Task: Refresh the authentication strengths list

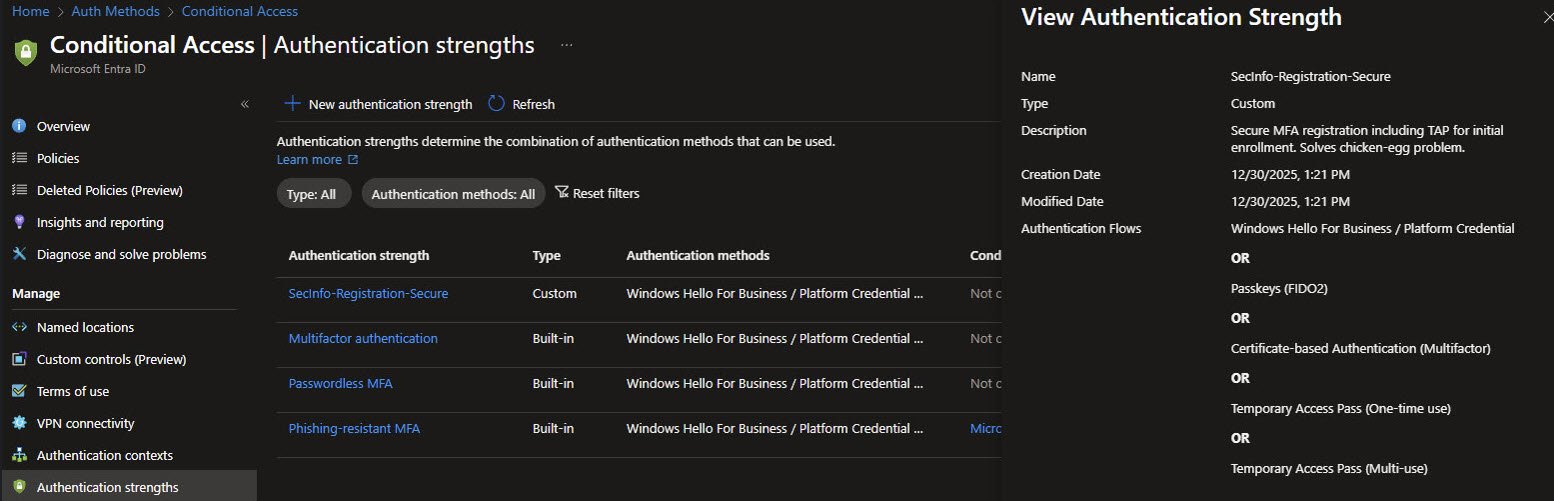Action: tap(521, 104)
